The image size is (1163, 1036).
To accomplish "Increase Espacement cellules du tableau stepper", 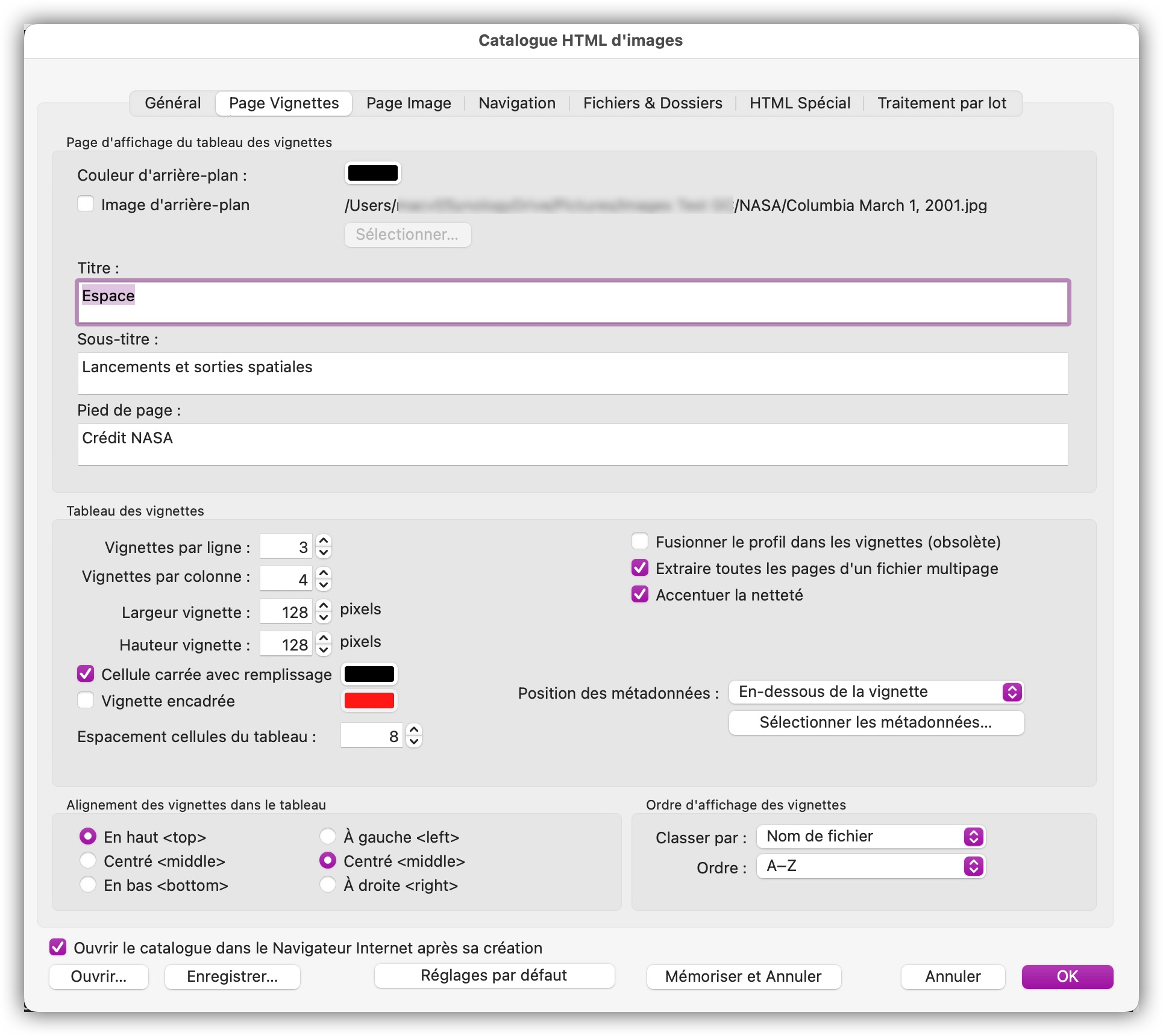I will 414,730.
